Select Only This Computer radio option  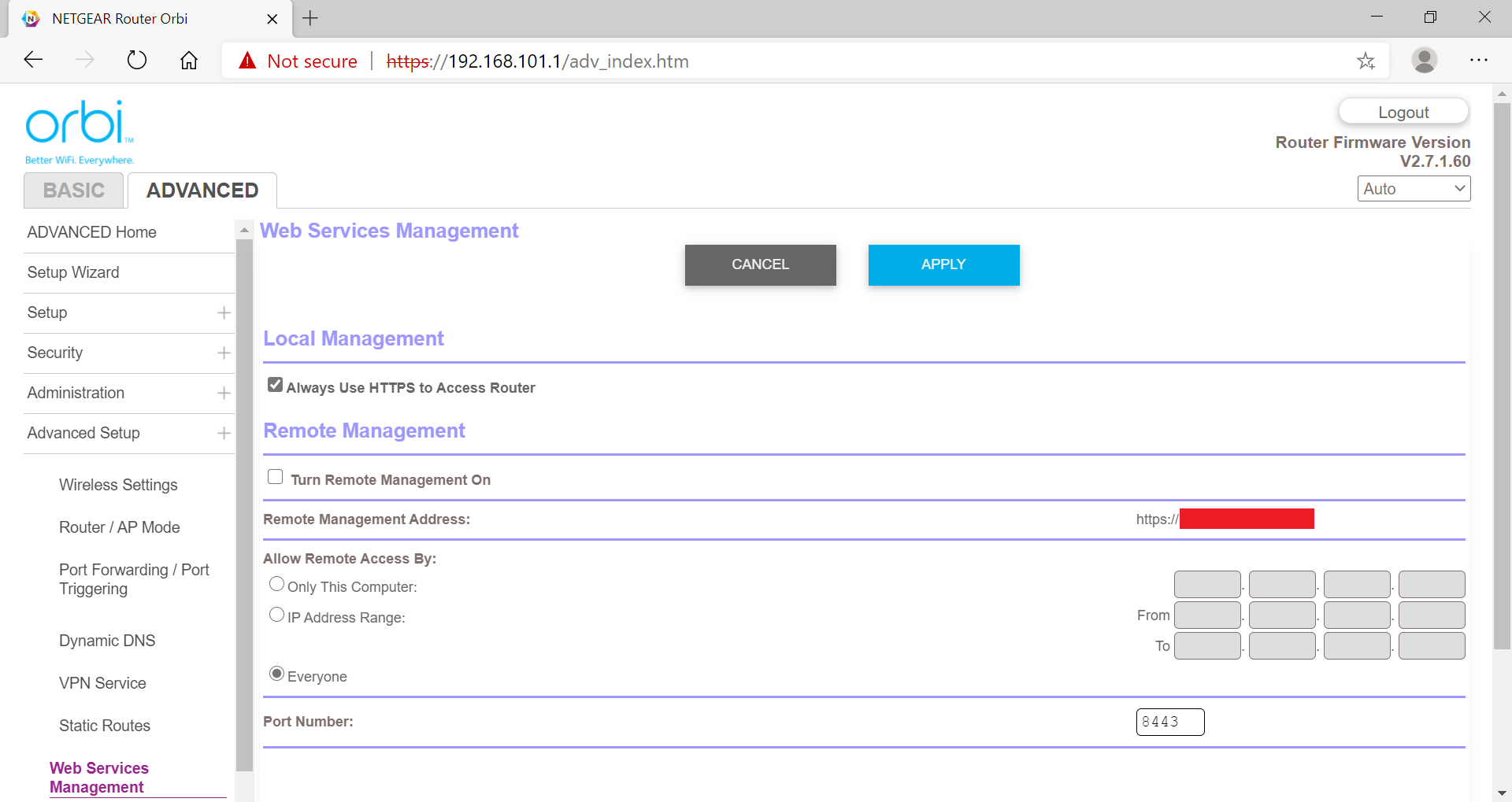coord(276,584)
